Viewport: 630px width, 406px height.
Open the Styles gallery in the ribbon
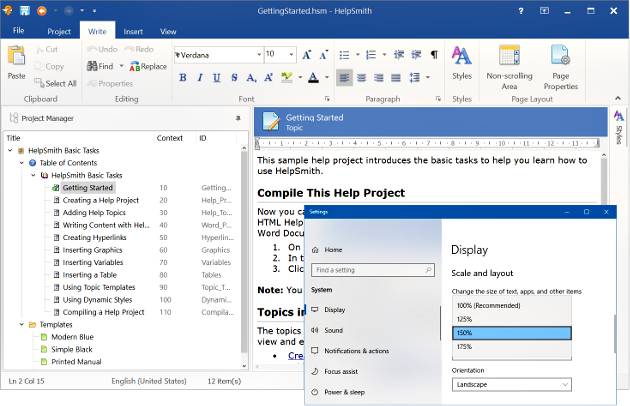[x=462, y=64]
